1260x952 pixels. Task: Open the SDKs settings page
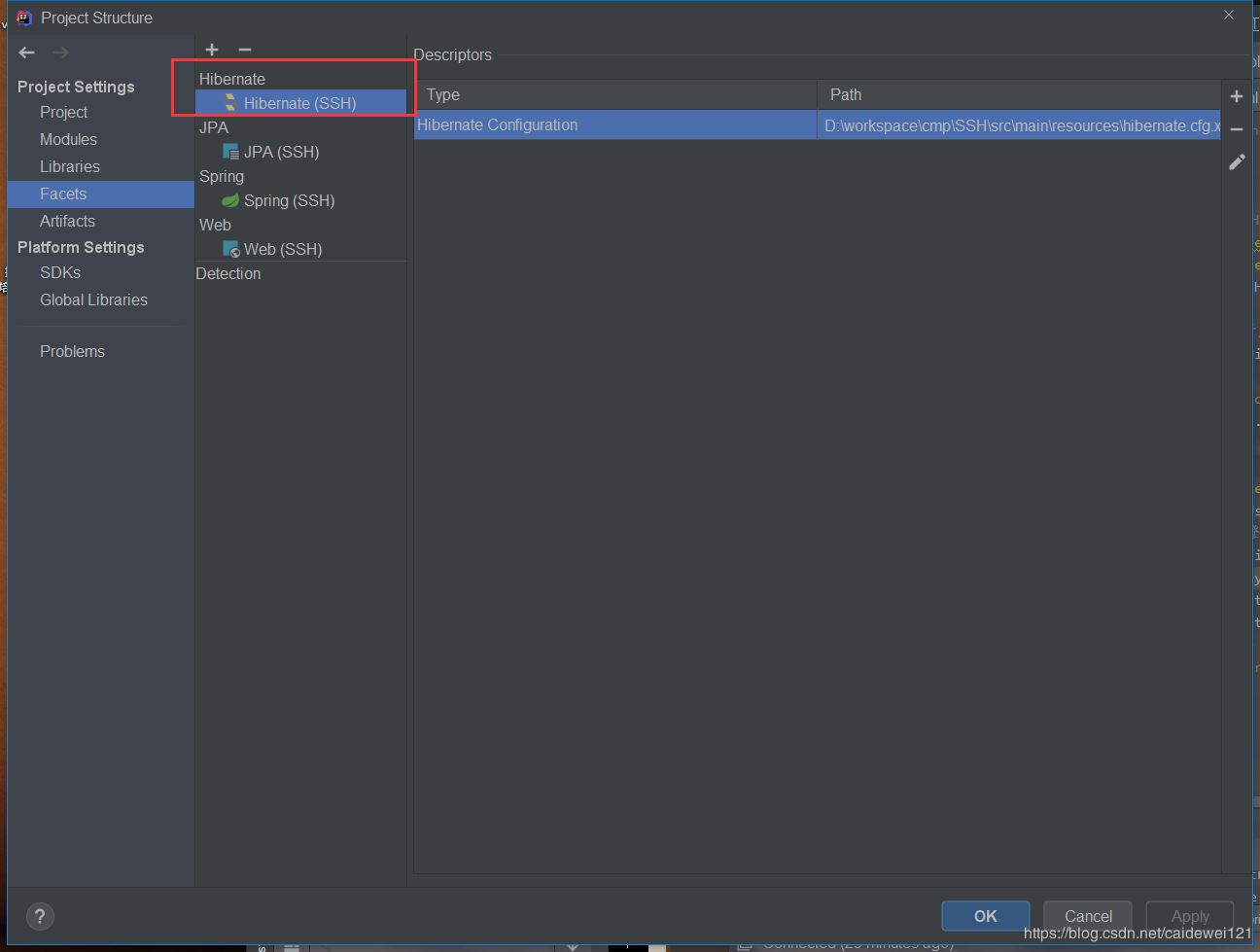pyautogui.click(x=59, y=272)
